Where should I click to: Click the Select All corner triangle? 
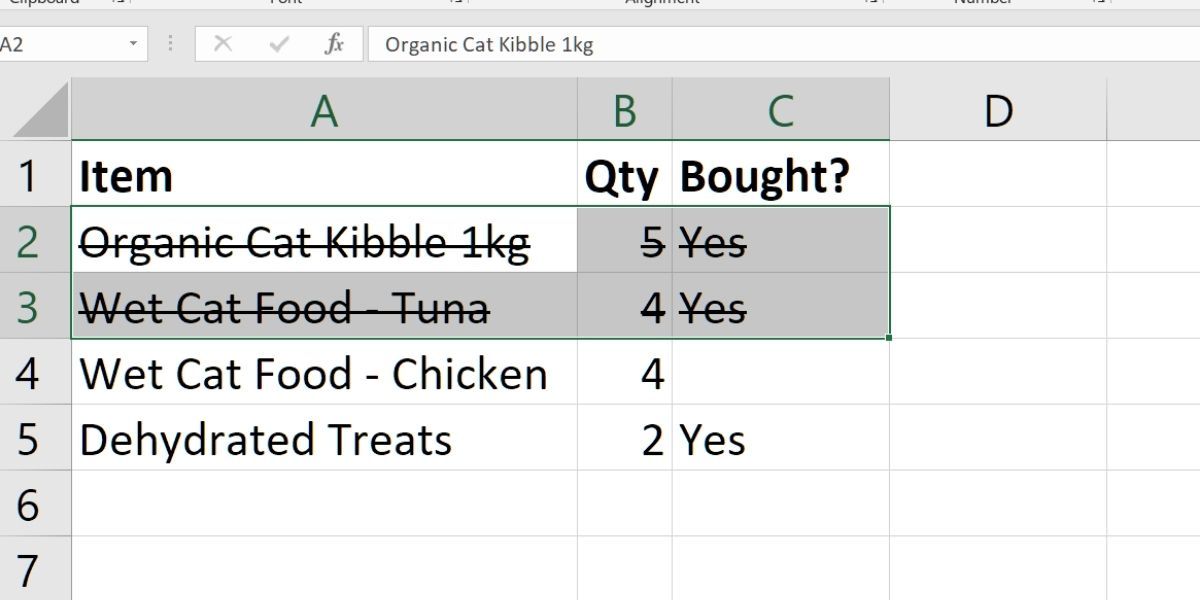pyautogui.click(x=41, y=110)
